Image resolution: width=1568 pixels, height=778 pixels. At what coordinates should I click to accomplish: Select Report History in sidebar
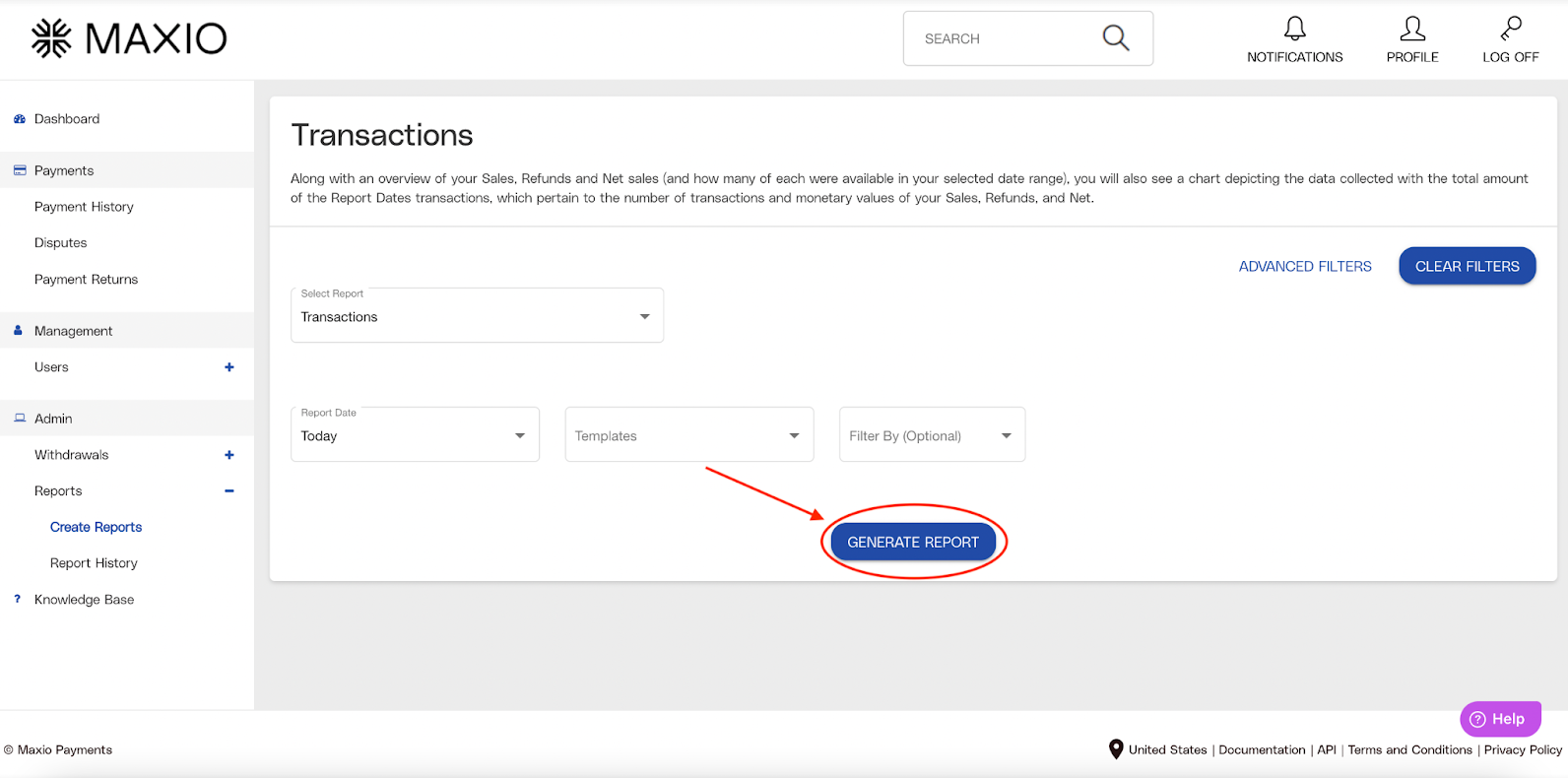(94, 563)
